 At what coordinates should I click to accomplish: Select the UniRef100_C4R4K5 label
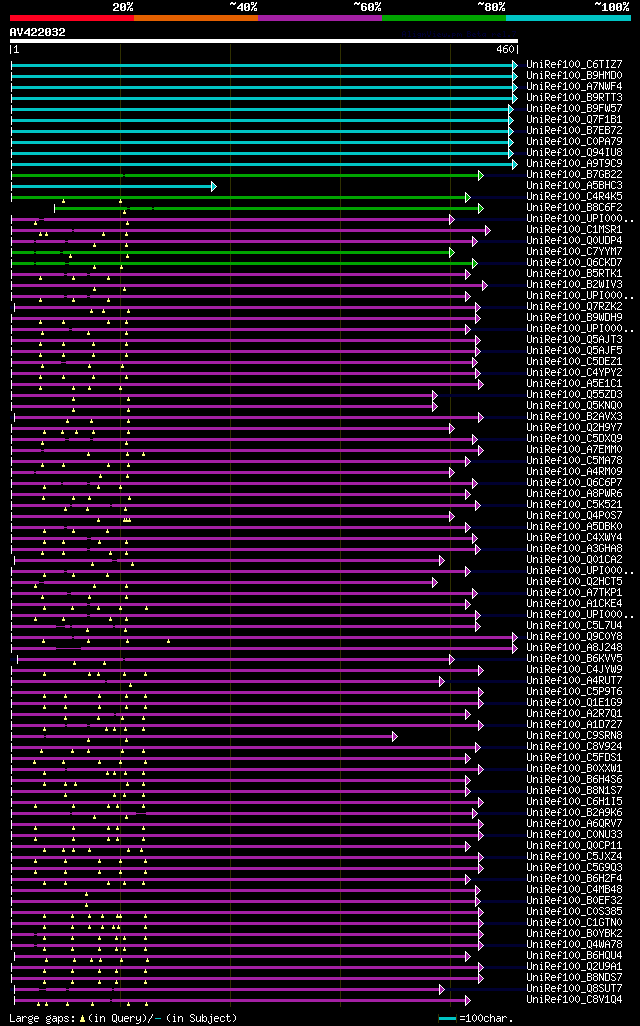[575, 196]
